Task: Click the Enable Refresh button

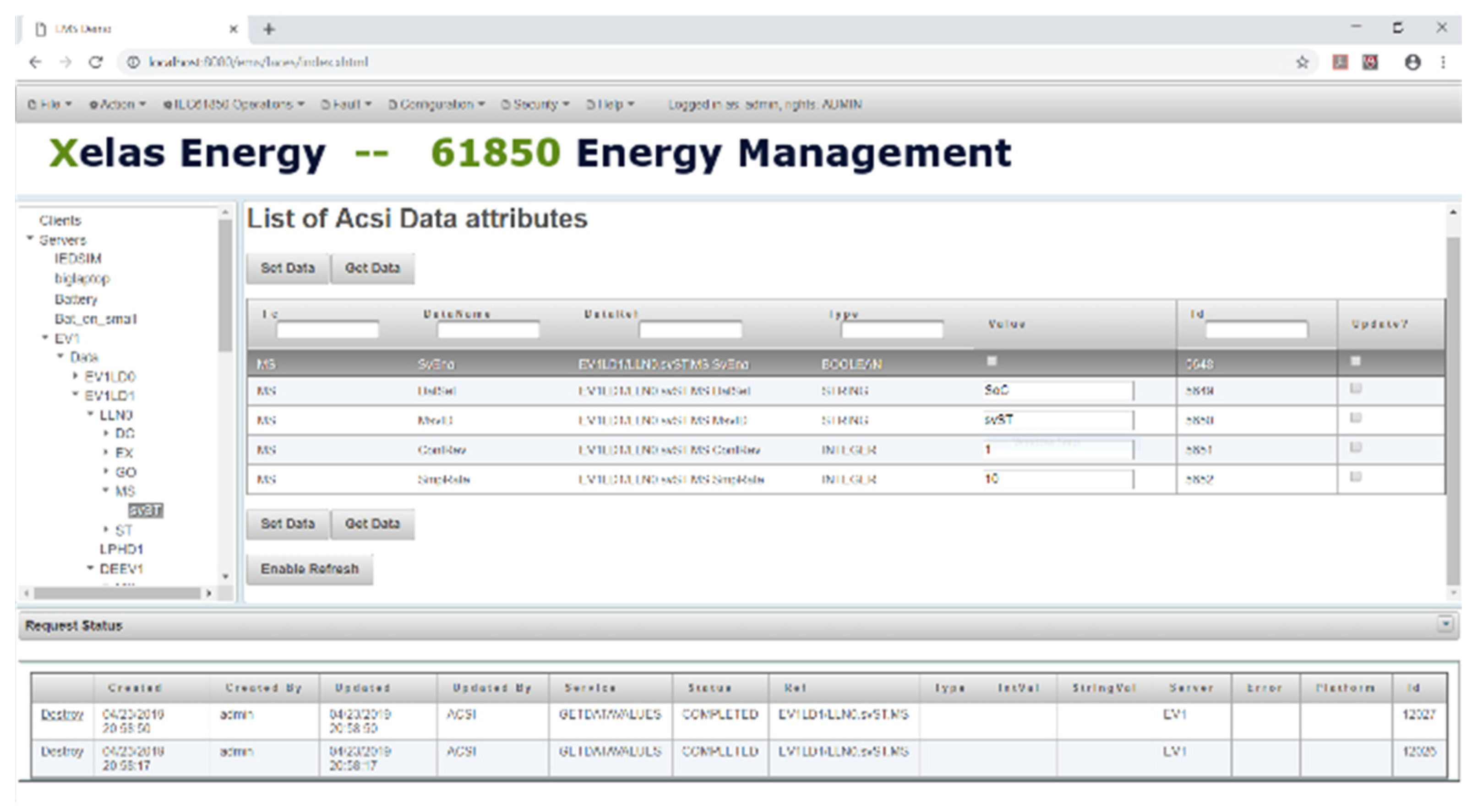Action: tap(309, 568)
